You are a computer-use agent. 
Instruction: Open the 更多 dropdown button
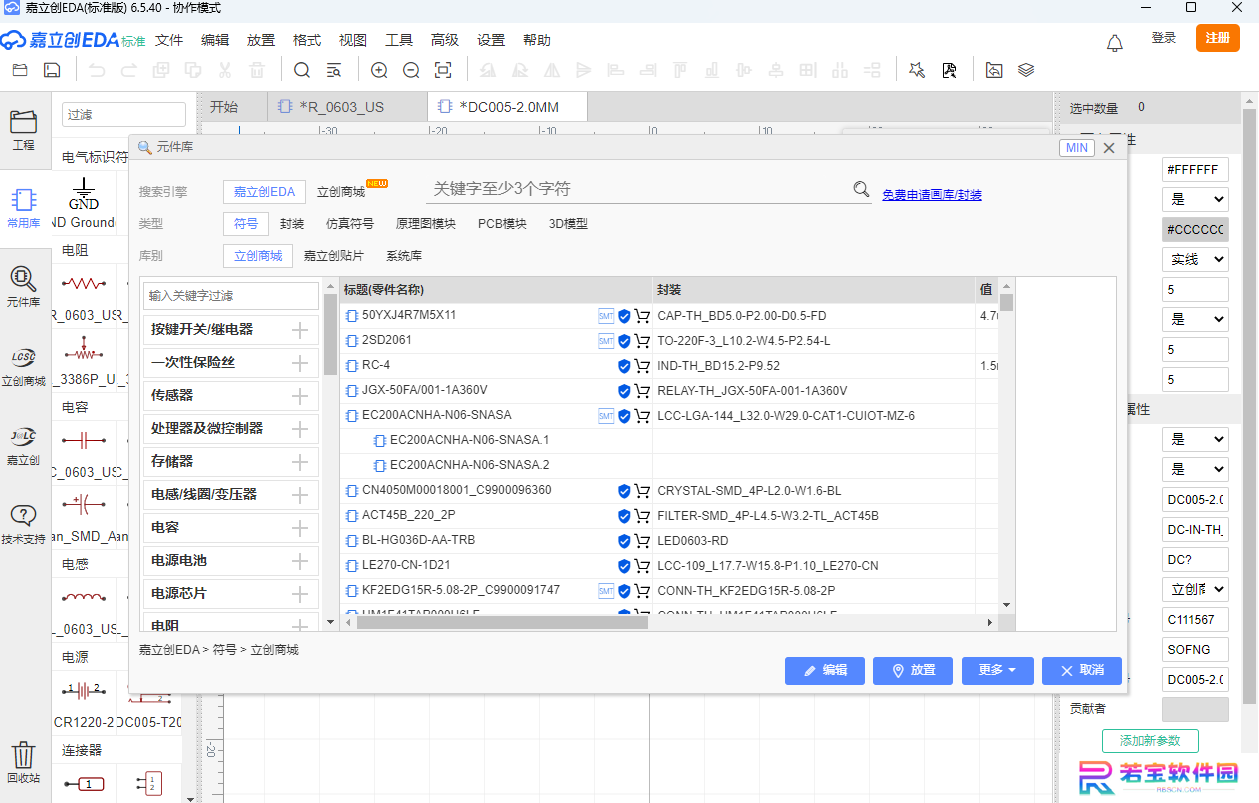pyautogui.click(x=997, y=670)
